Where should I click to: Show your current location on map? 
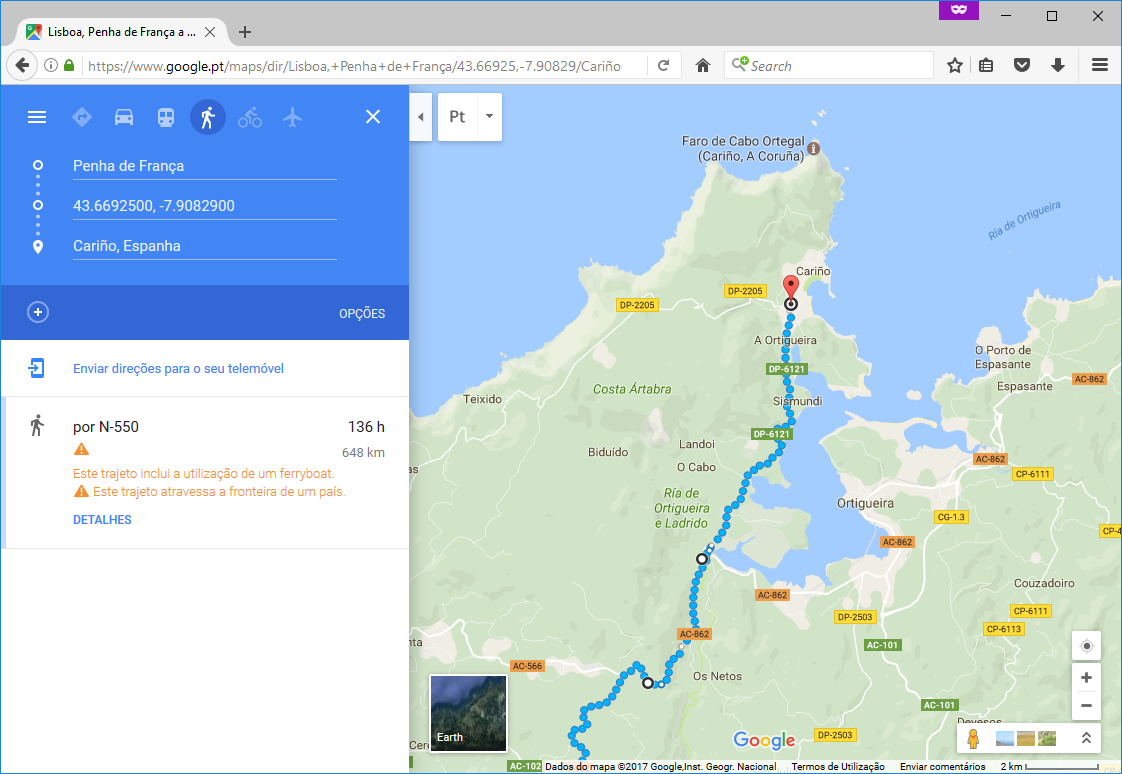[1086, 646]
